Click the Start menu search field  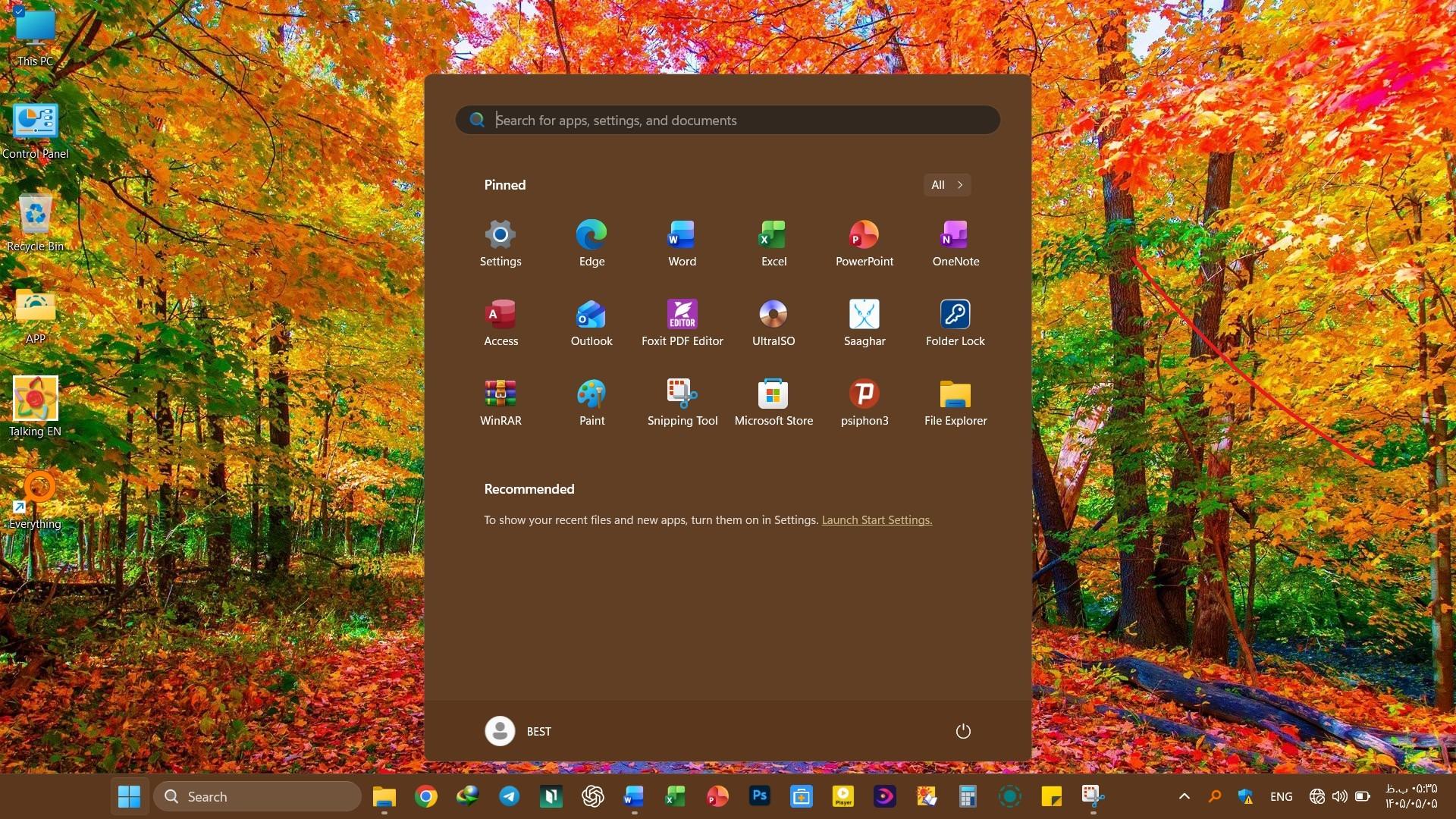click(x=728, y=120)
